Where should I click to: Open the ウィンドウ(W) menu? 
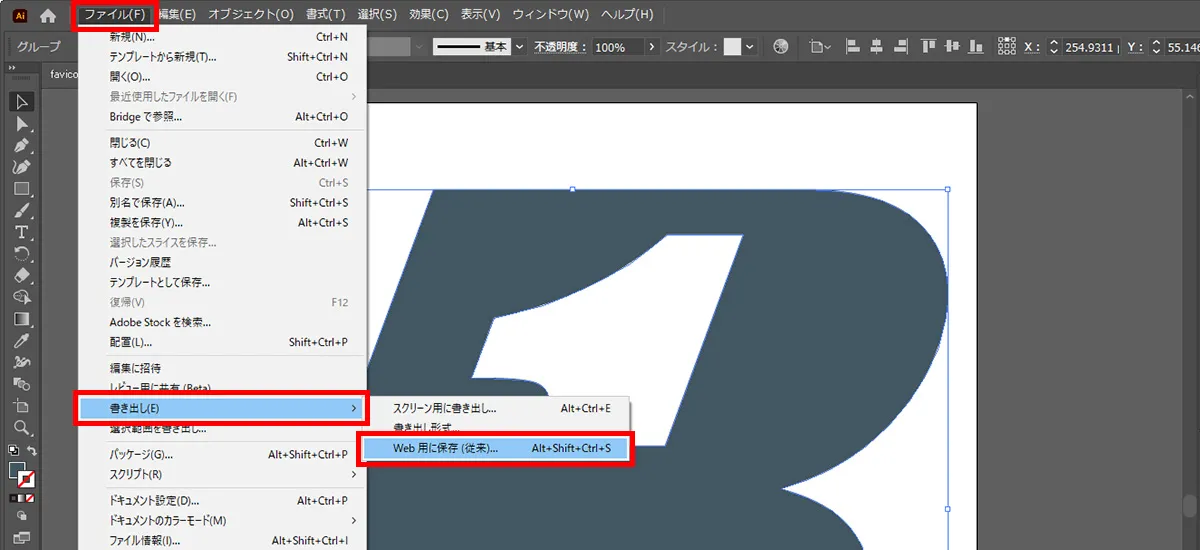pyautogui.click(x=551, y=15)
